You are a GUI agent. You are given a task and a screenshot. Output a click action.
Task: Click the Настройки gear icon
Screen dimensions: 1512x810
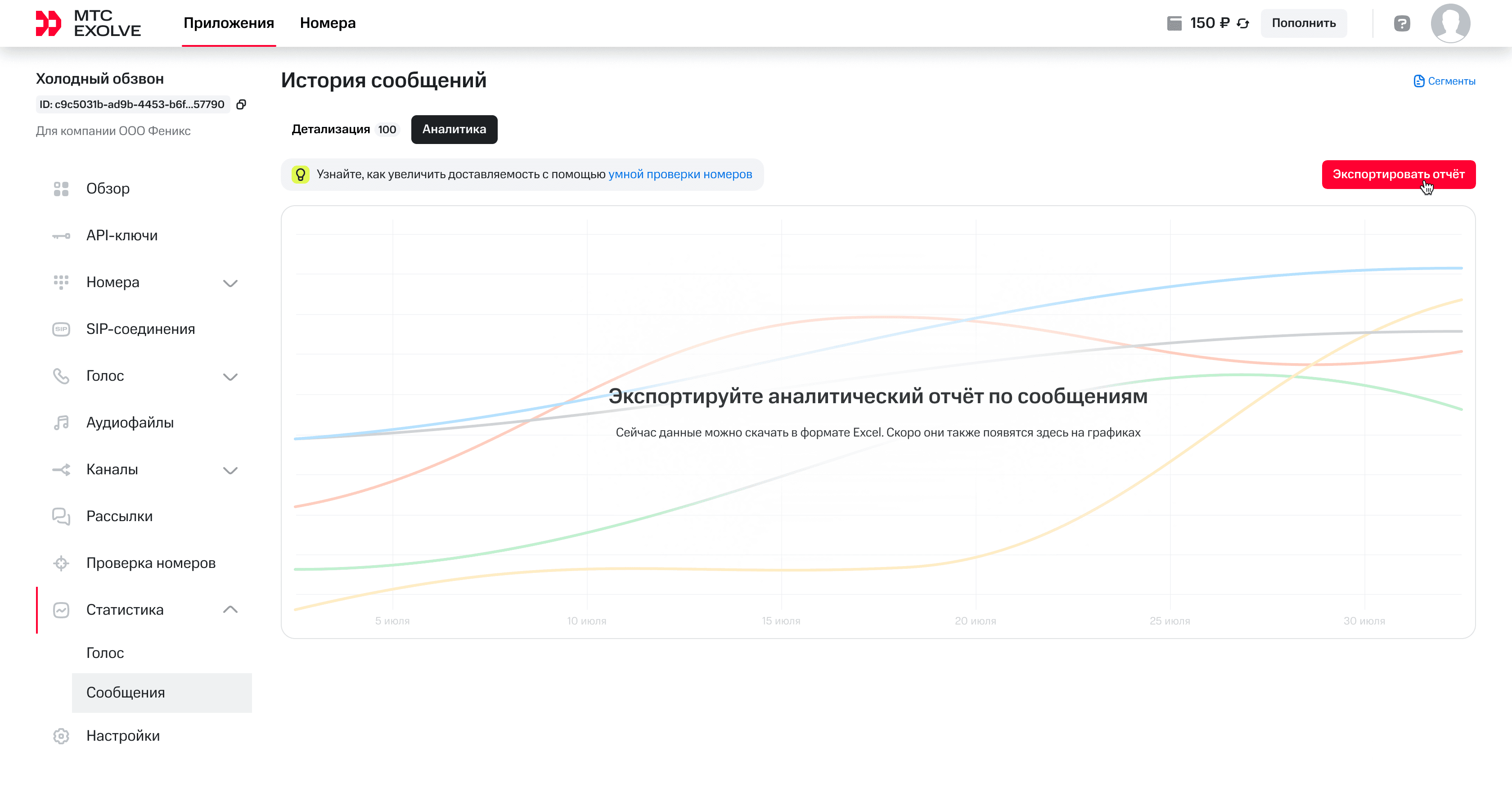coord(61,736)
